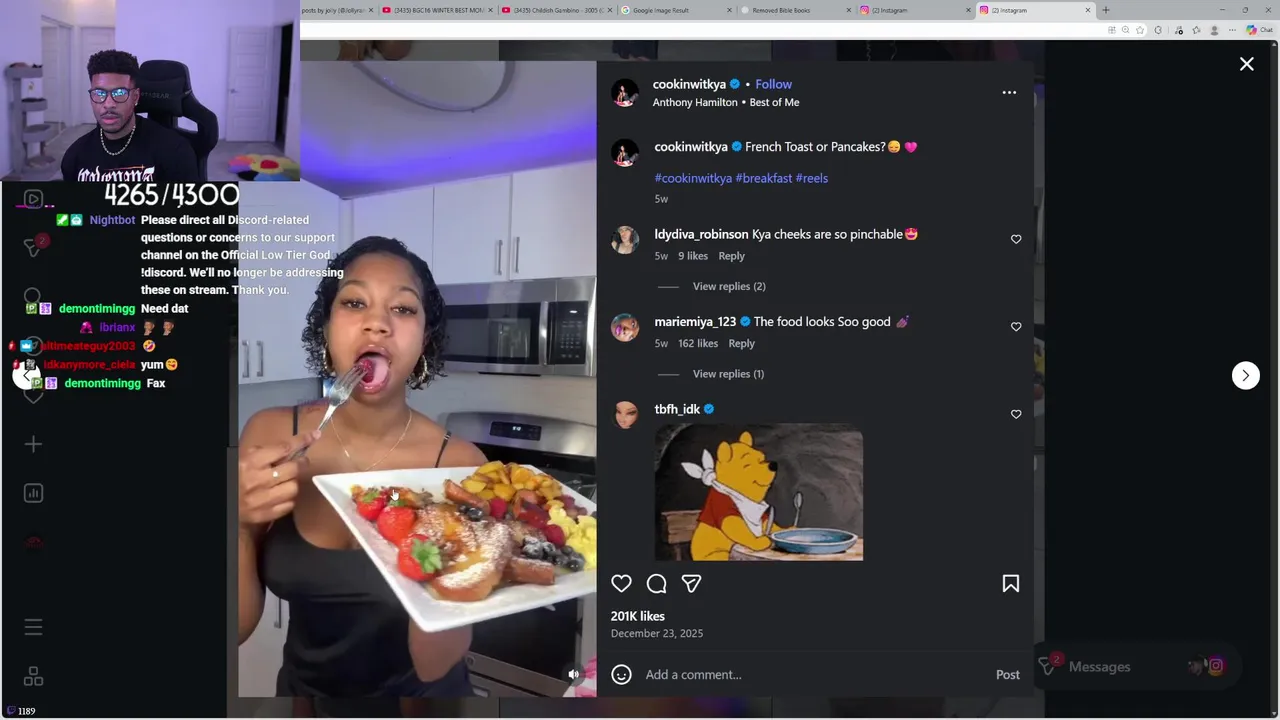Screen dimensions: 1280x720
Task: Like mariemiya_123's comment
Action: point(1016,327)
